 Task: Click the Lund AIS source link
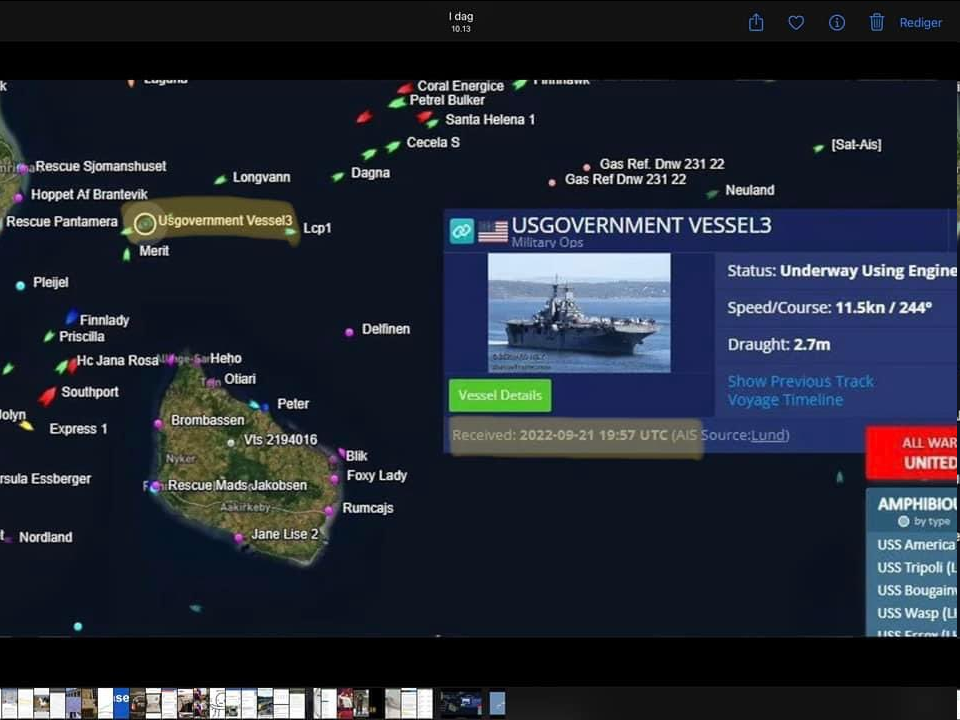(768, 435)
